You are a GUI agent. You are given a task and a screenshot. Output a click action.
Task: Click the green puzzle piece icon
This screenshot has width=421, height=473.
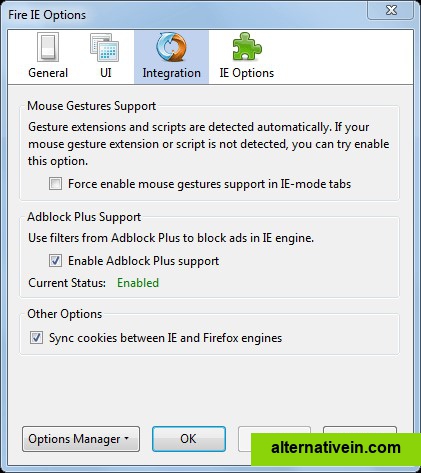point(247,47)
